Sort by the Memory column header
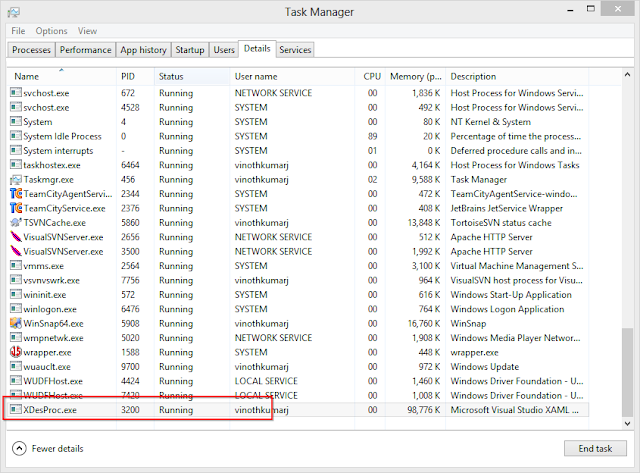 pyautogui.click(x=416, y=76)
